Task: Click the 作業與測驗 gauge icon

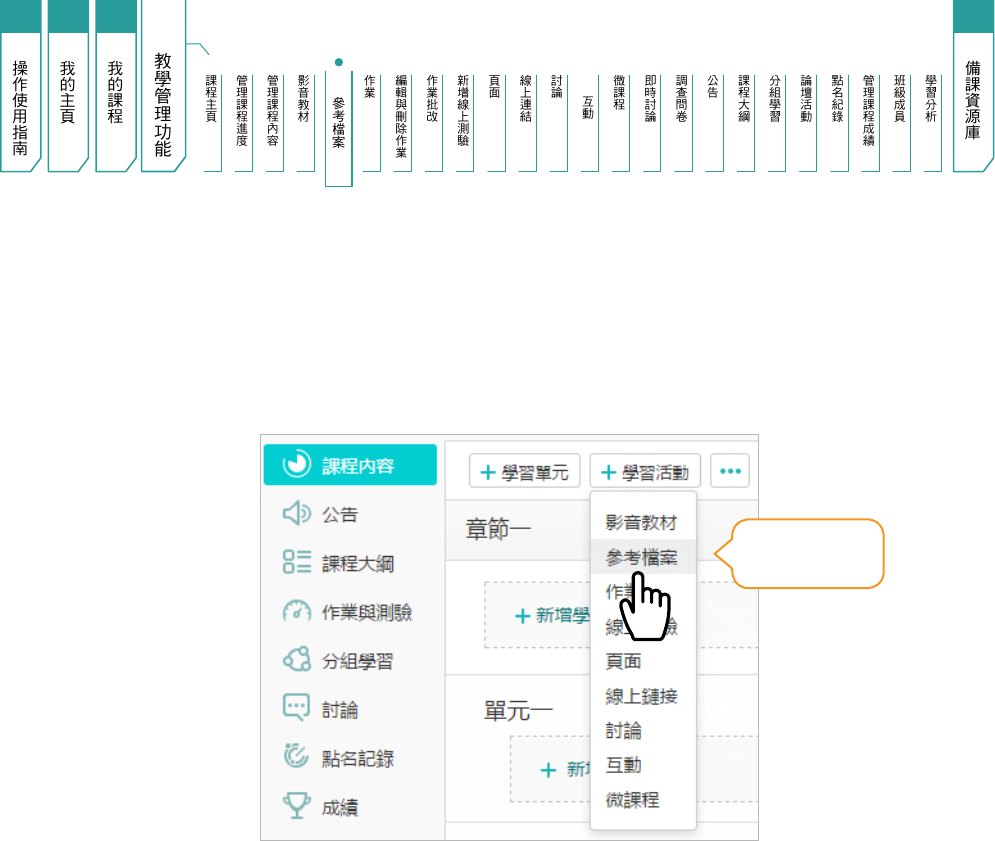Action: point(296,611)
